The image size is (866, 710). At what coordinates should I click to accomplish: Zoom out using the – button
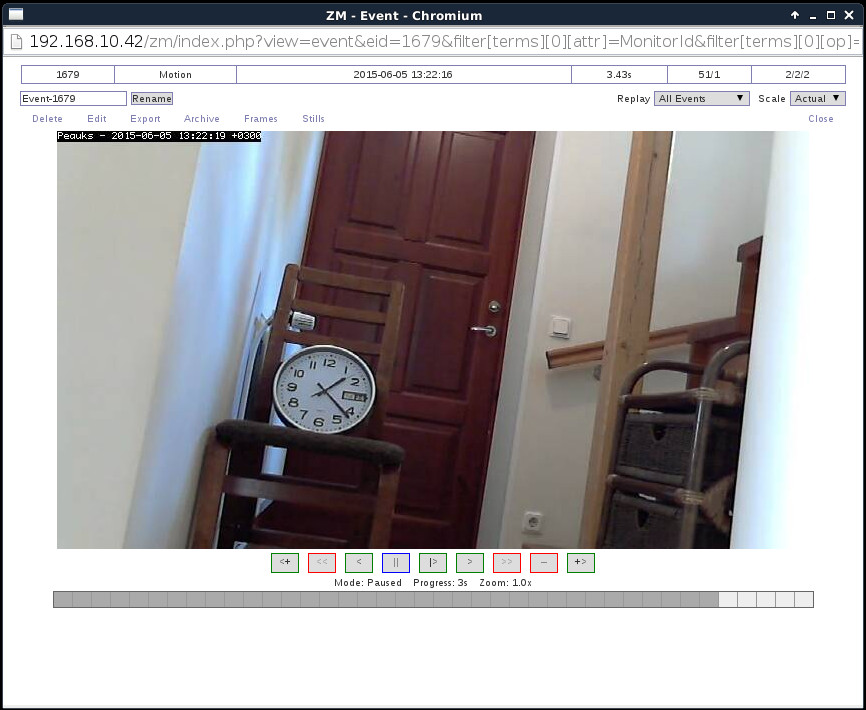pos(544,562)
